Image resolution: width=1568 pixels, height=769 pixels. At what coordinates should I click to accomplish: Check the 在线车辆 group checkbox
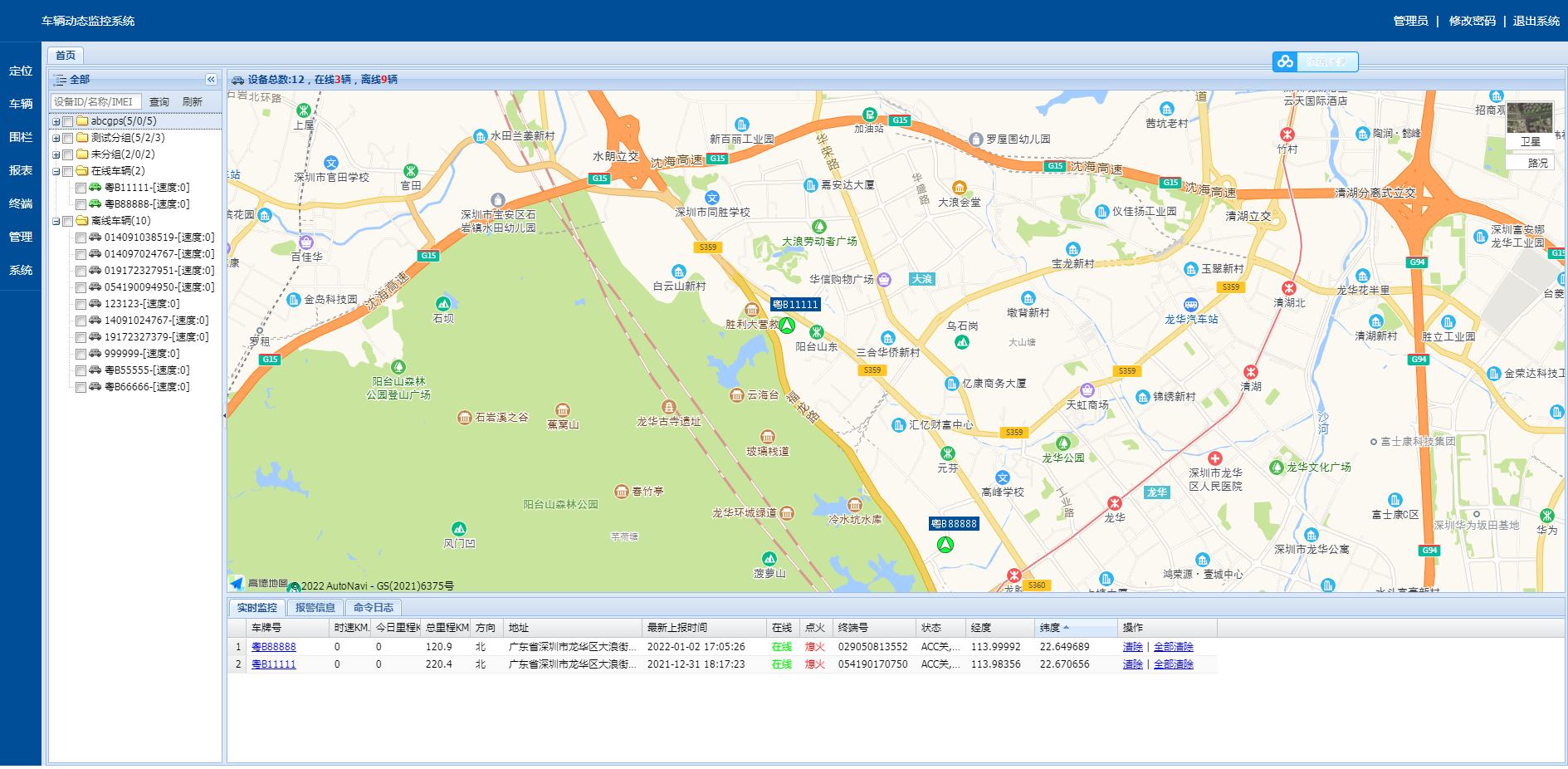point(68,172)
